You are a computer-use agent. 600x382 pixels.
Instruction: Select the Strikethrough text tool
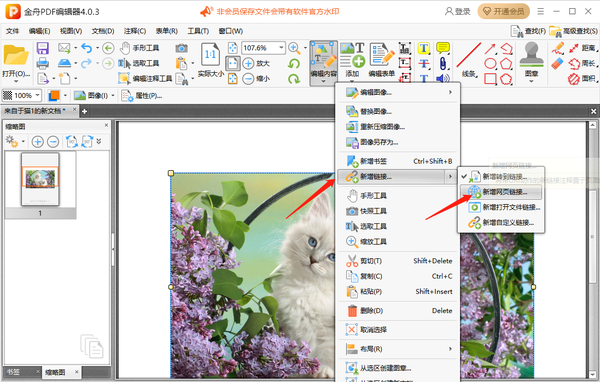tap(424, 64)
